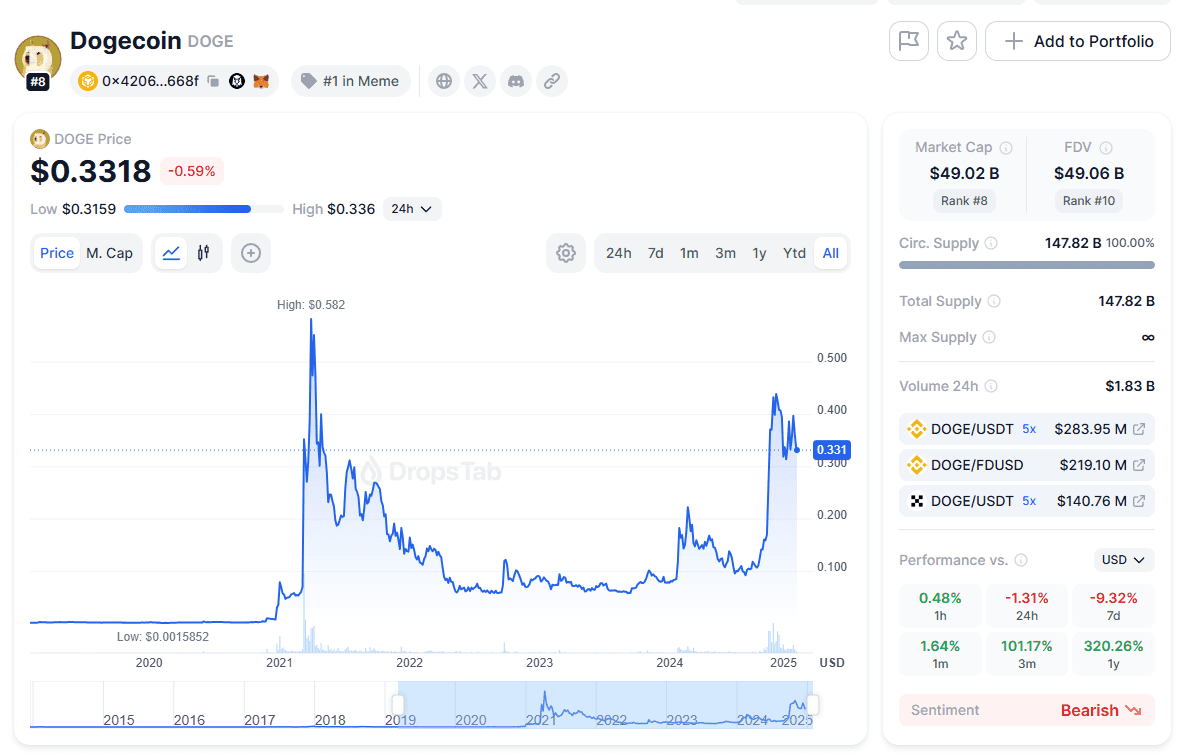Set chart range to 1m
The image size is (1181, 756).
tap(689, 253)
